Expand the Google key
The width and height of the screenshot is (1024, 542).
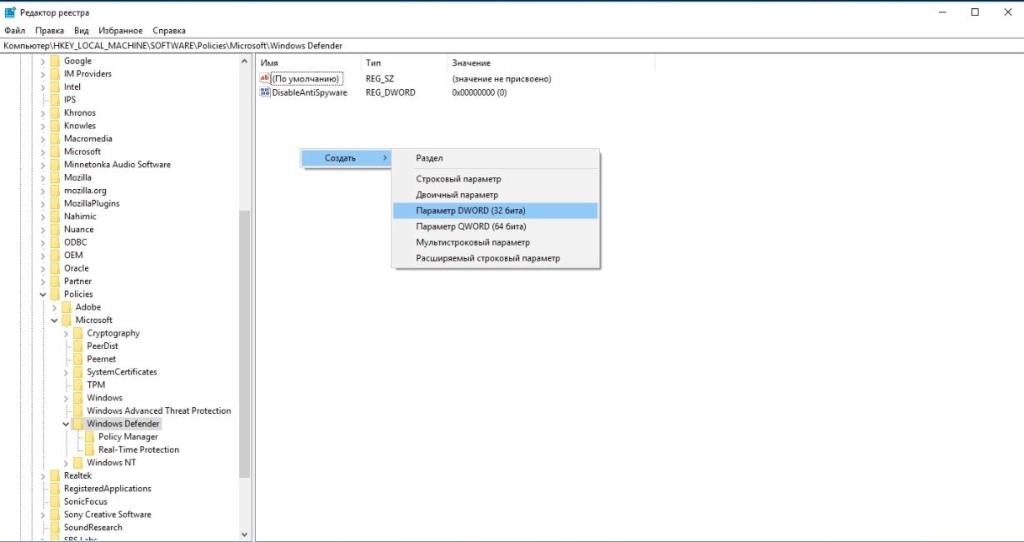pos(43,61)
